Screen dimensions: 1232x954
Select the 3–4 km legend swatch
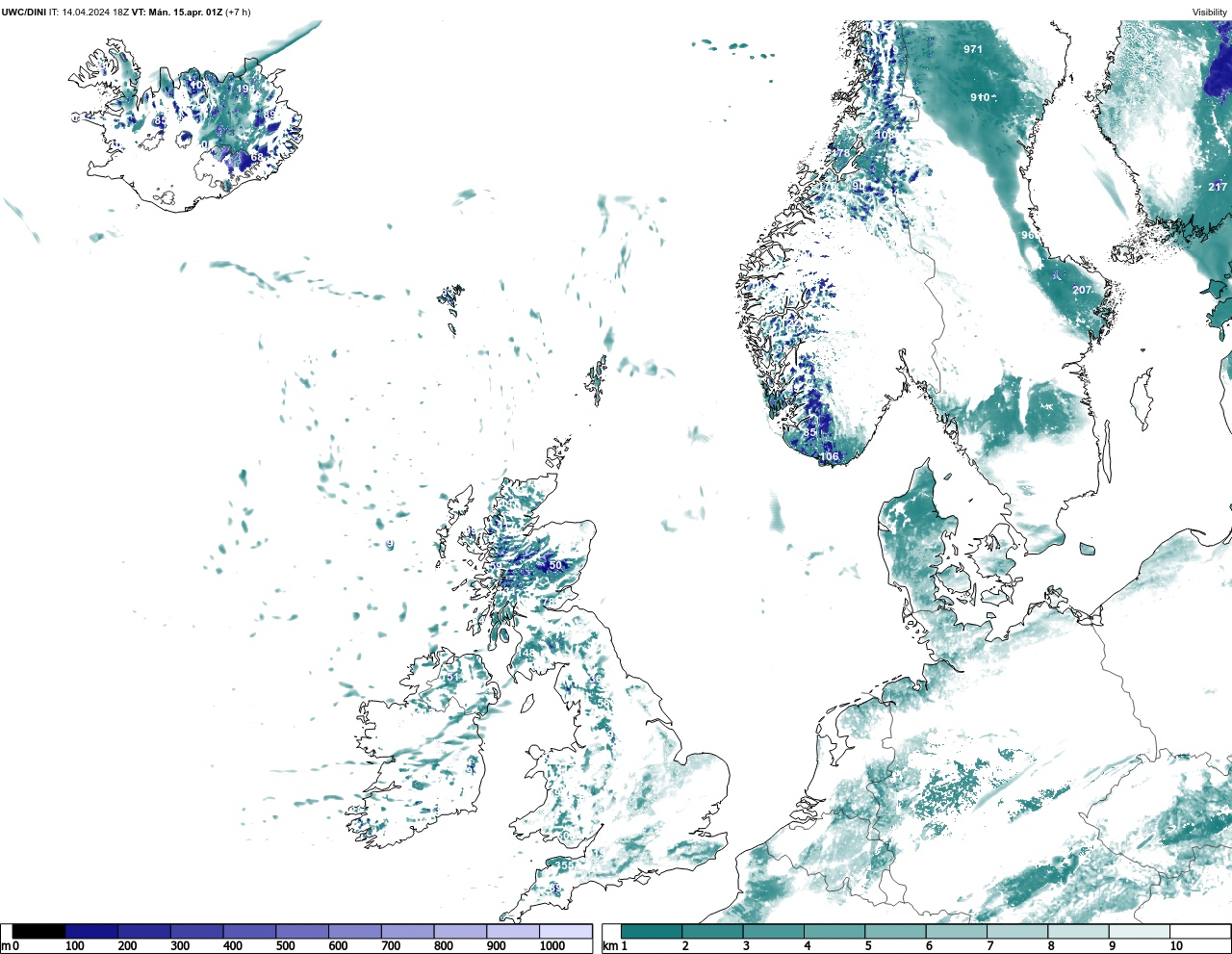[x=773, y=931]
